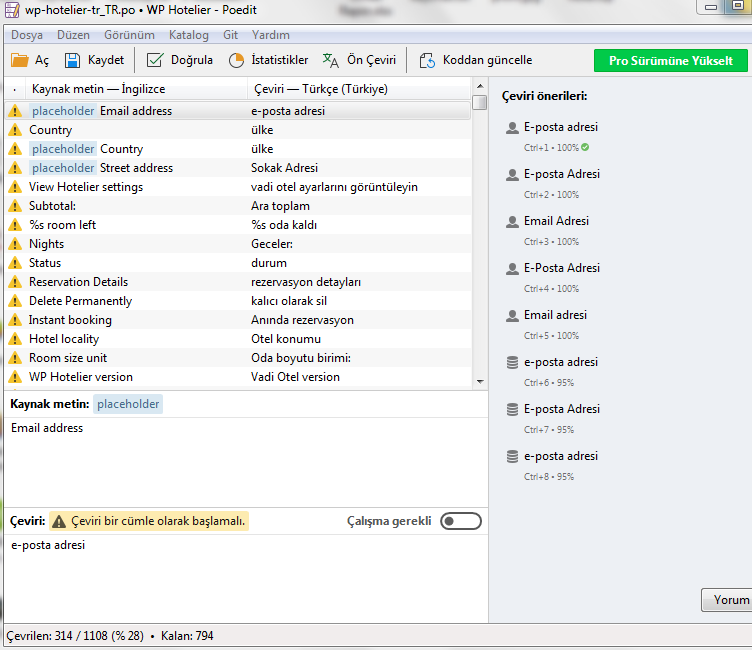Screen dimensions: 752x650
Task: Select the WP Hotelier version row
Action: coord(238,377)
